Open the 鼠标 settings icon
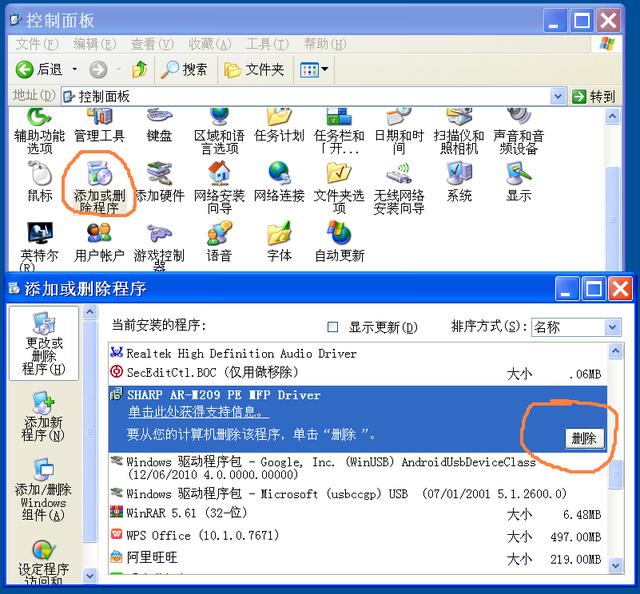The image size is (640, 594). [x=40, y=182]
